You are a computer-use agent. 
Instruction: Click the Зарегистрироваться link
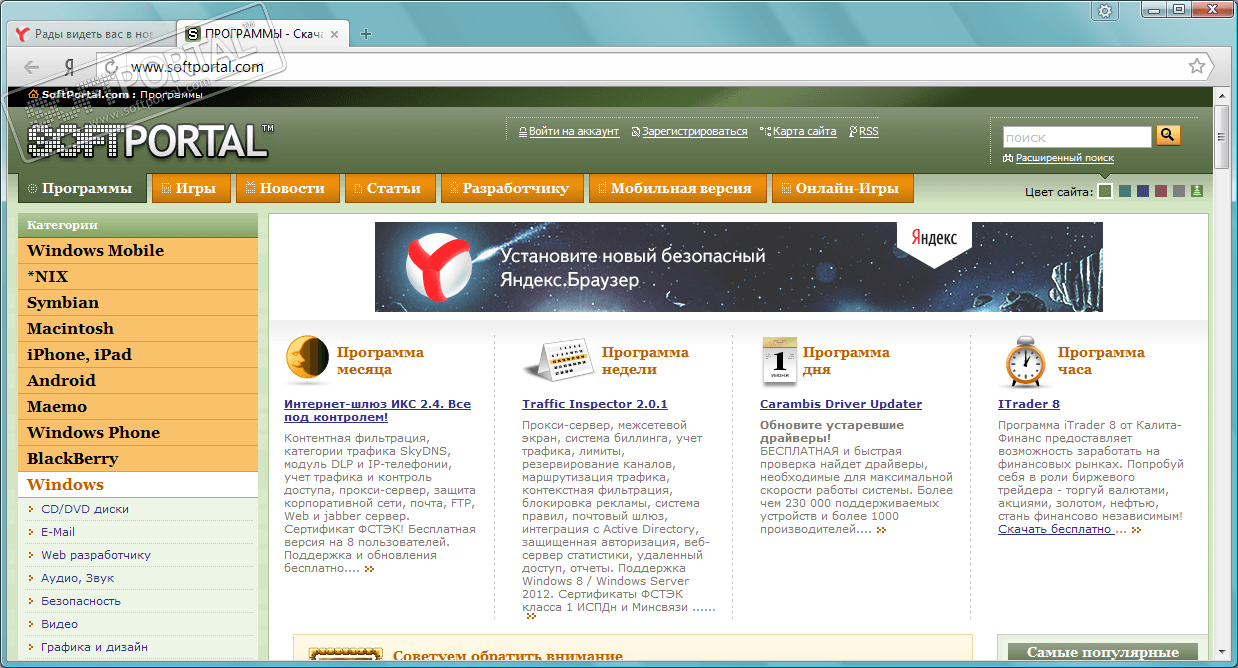tap(695, 132)
